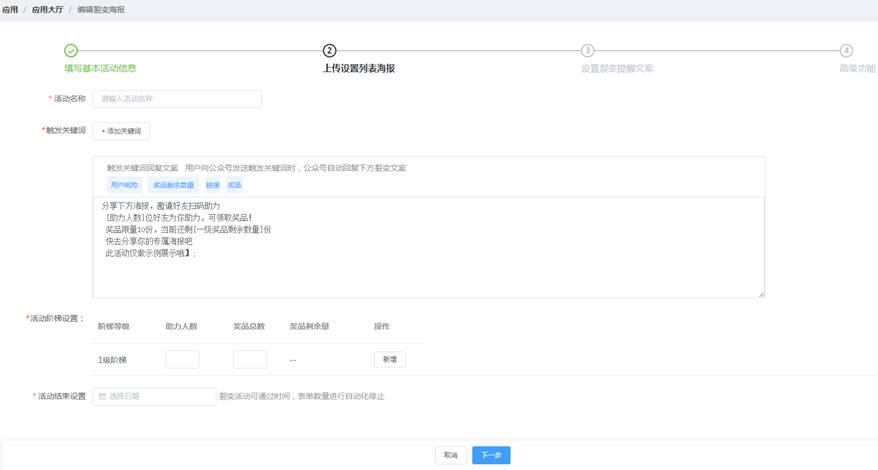Click the 阶梯等级 column header
Viewport: 878px width, 470px height.
pos(114,326)
